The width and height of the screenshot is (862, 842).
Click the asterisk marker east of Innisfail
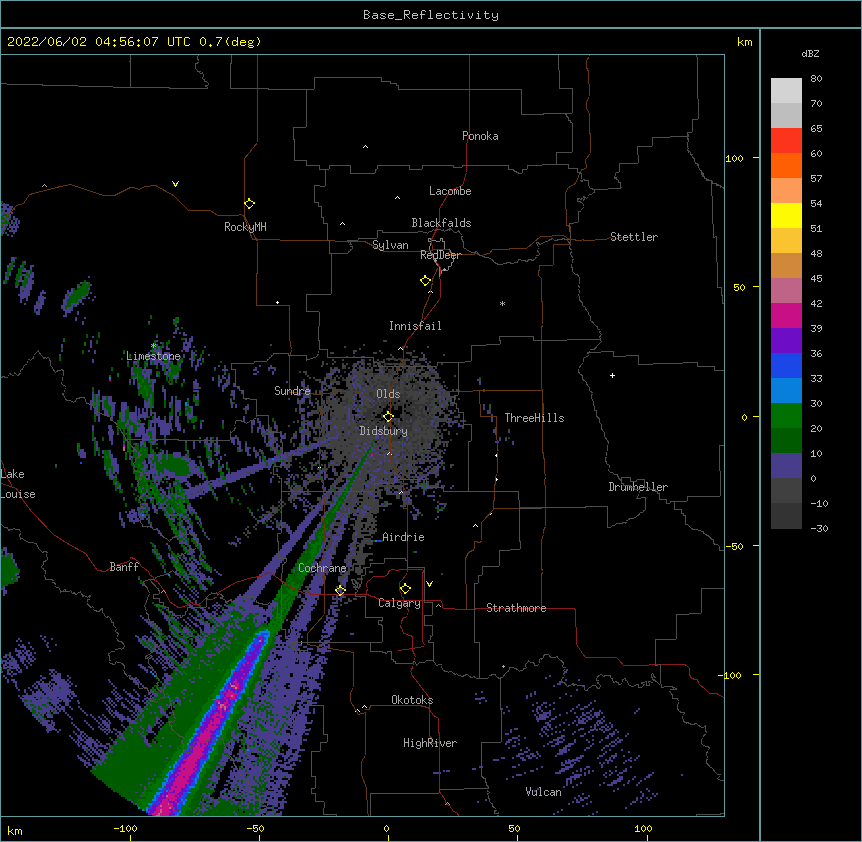(x=502, y=303)
